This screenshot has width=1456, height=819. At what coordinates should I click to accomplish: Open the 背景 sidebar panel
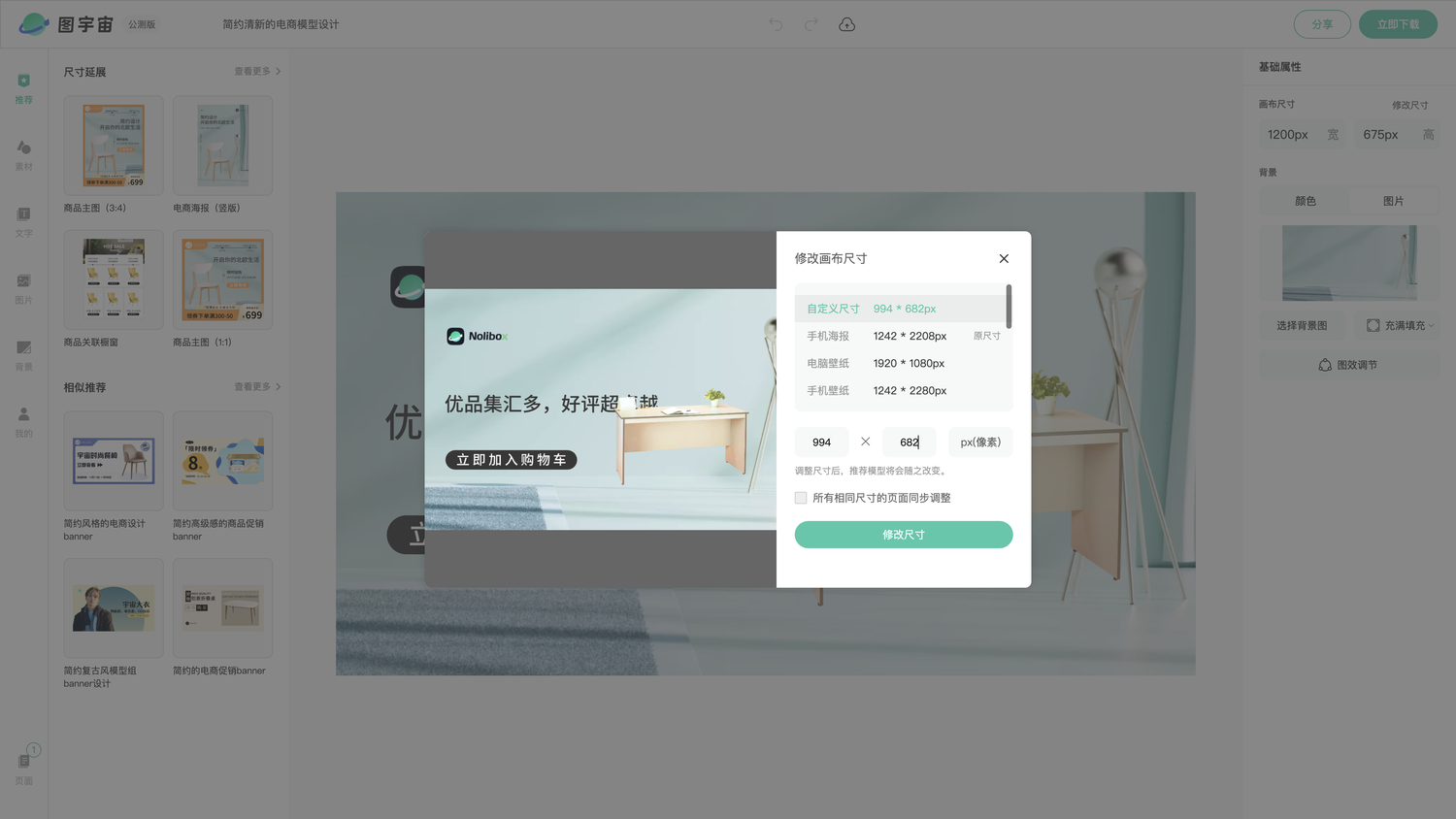click(x=23, y=355)
